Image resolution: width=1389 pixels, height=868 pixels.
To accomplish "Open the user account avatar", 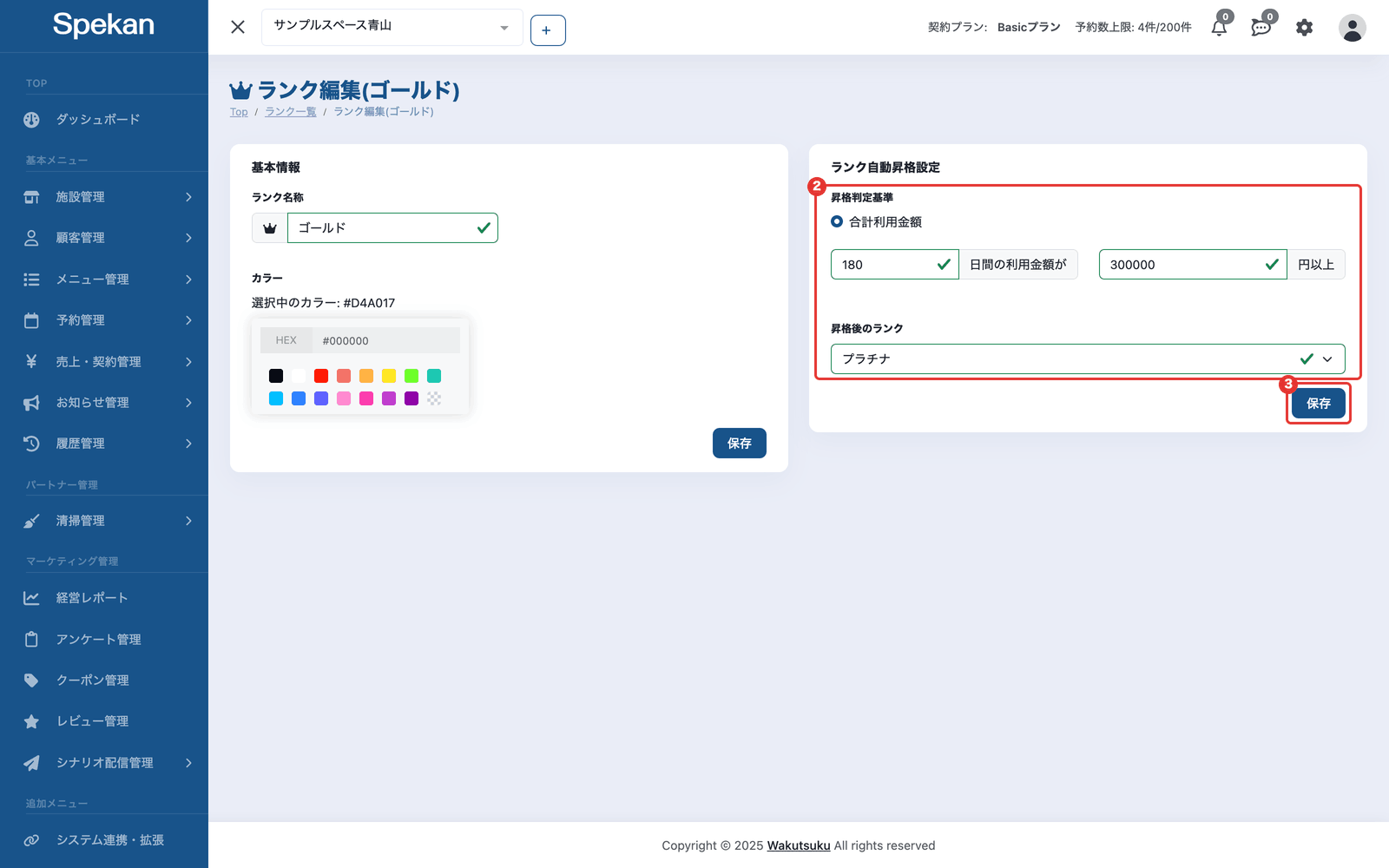I will [1352, 28].
